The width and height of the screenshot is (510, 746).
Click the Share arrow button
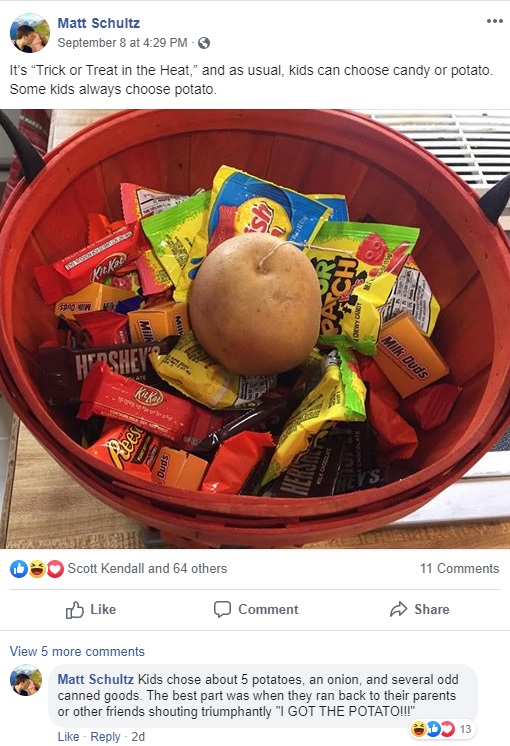419,609
